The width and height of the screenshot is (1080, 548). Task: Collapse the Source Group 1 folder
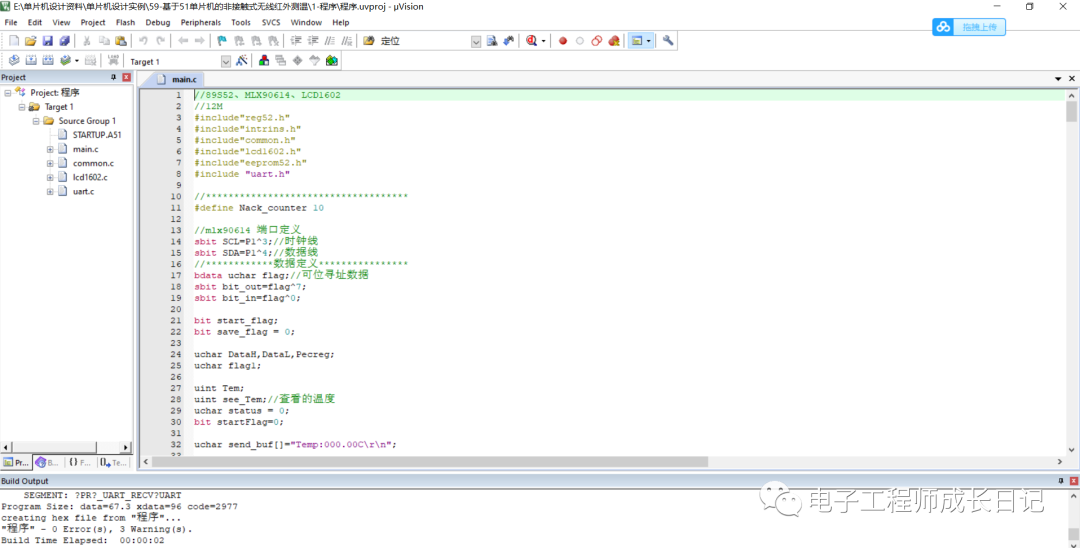pos(36,121)
